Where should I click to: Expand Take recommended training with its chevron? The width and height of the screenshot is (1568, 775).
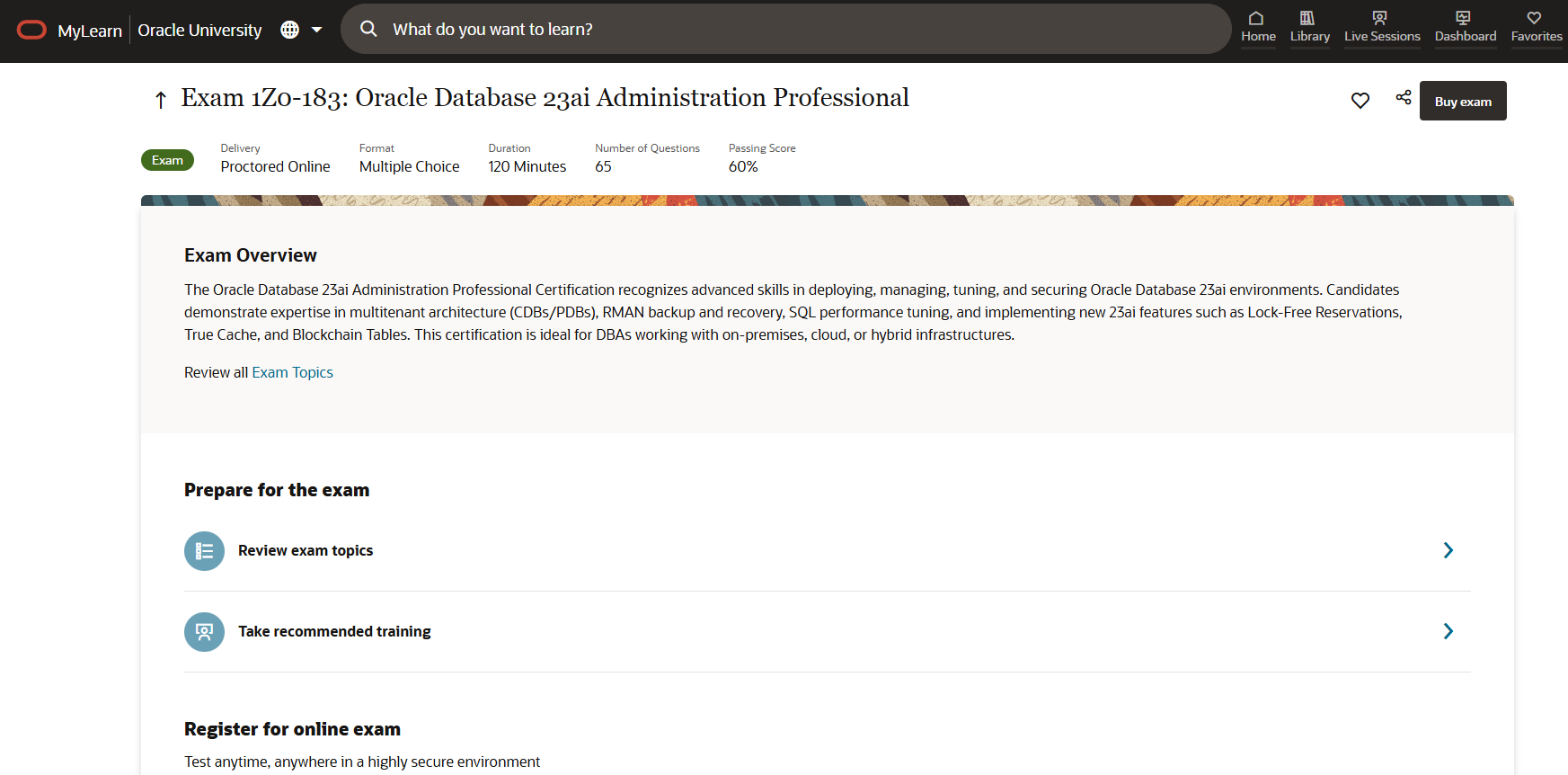1448,631
